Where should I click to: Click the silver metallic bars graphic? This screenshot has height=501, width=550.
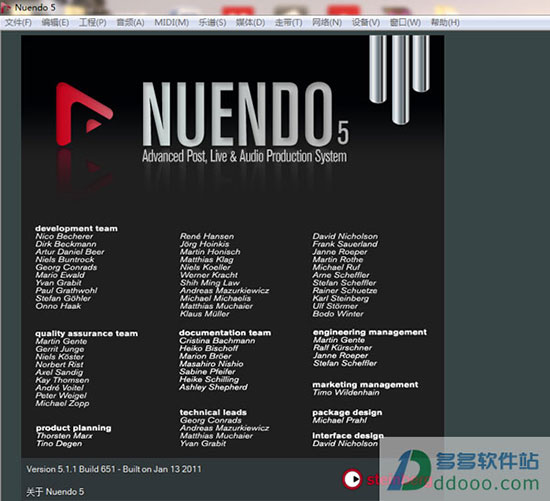coord(400,79)
